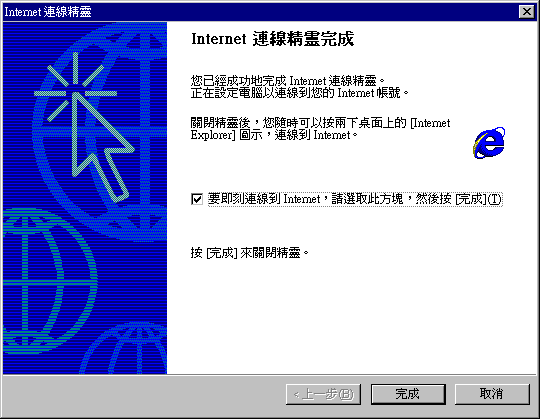The image size is (540, 419).
Task: Click the small globe at banner bottom
Action: 126,348
